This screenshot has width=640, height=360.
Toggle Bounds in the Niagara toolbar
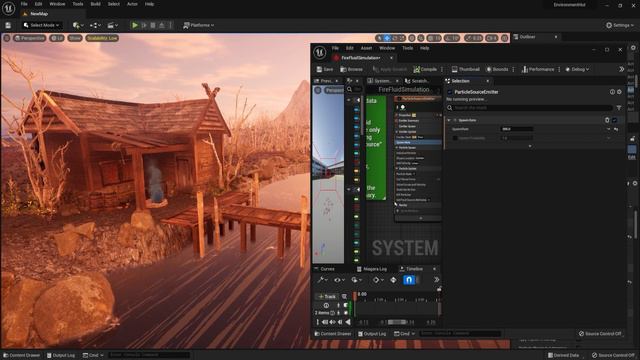[497, 69]
